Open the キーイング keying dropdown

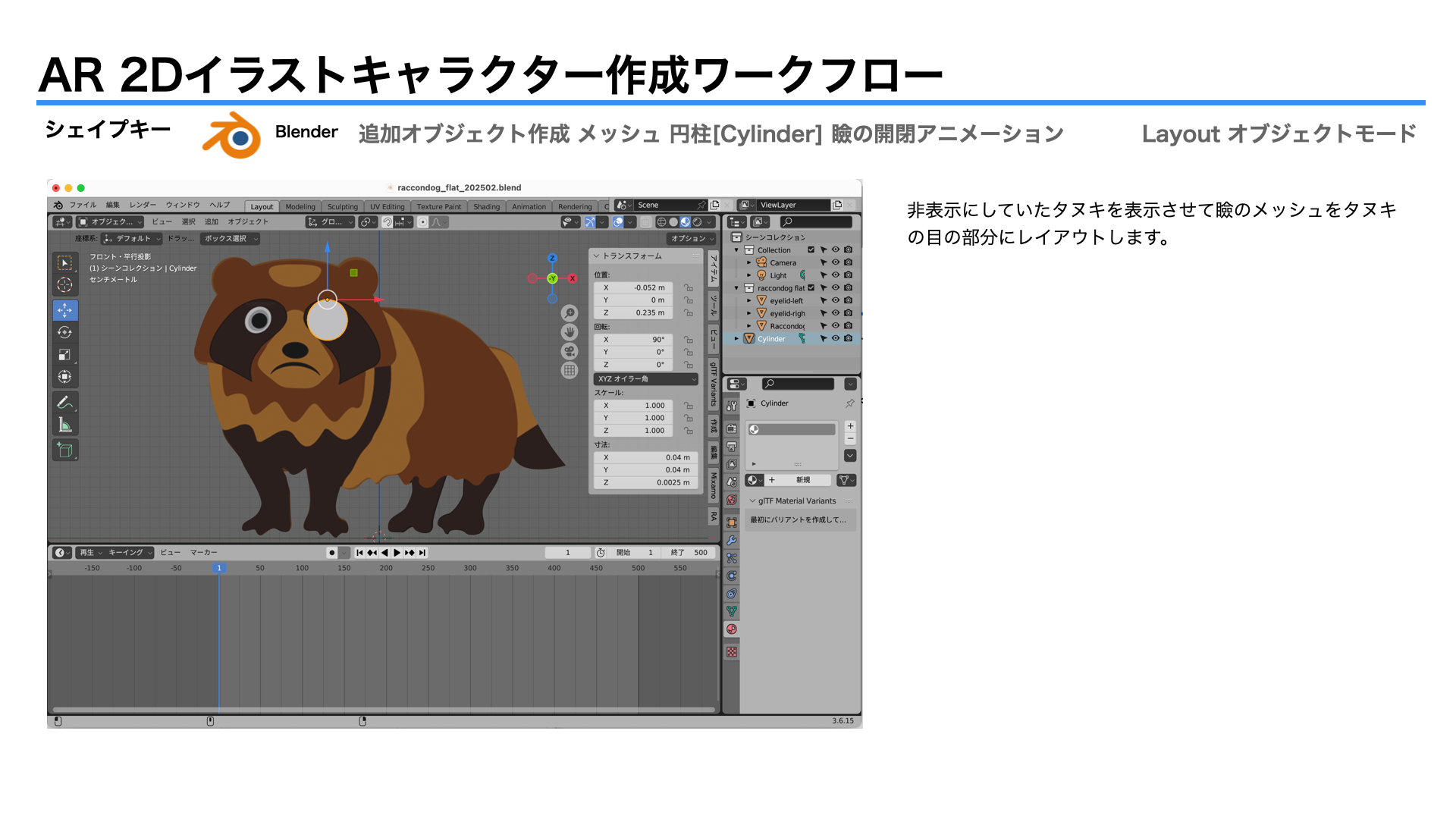point(130,553)
